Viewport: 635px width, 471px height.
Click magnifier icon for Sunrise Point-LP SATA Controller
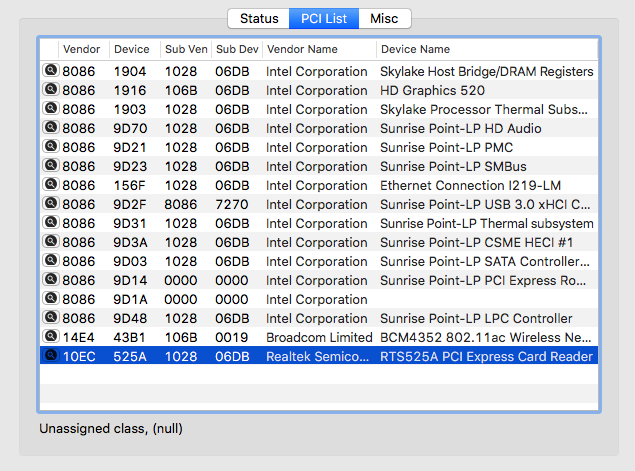[x=50, y=261]
